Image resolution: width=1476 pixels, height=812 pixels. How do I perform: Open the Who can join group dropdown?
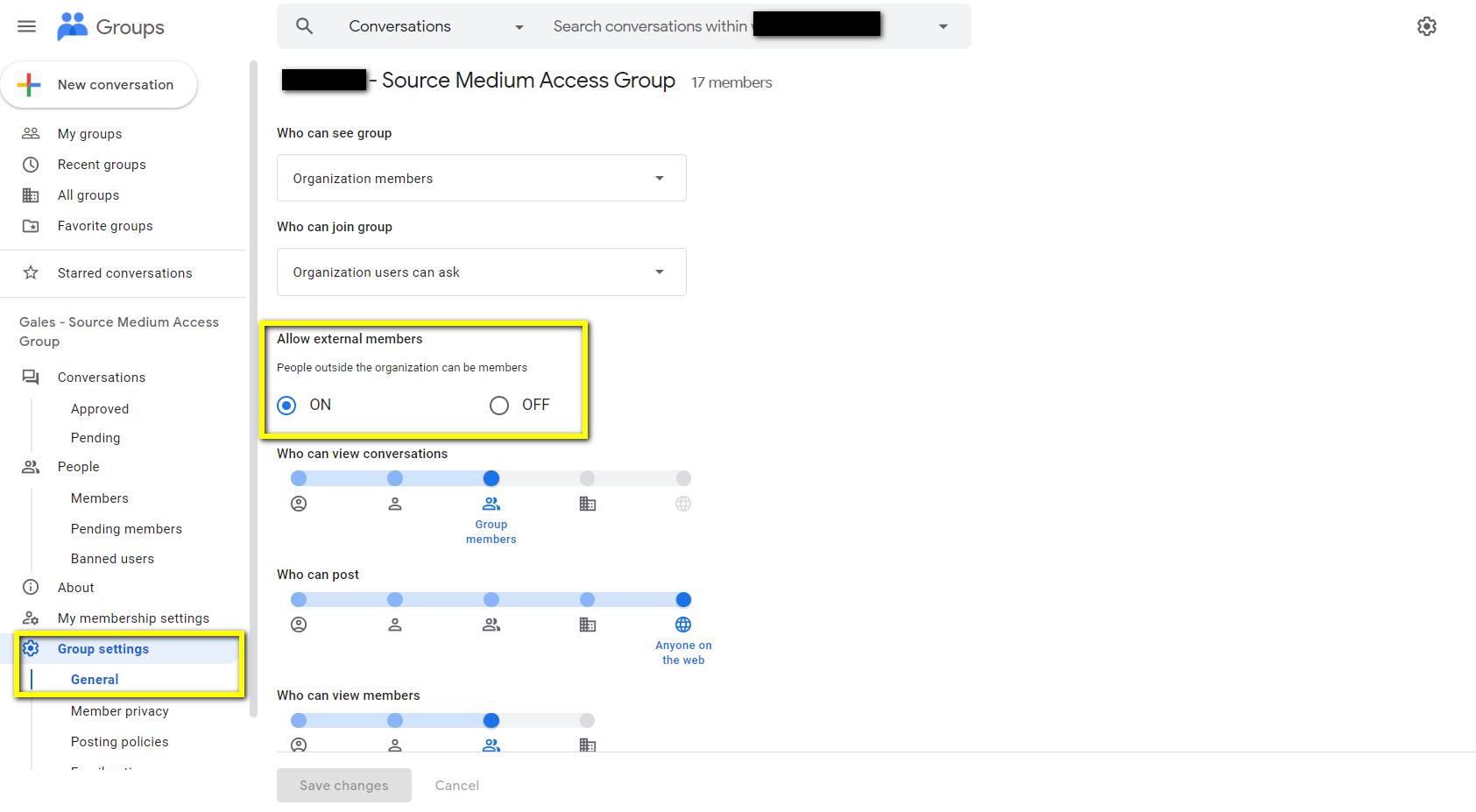click(x=482, y=272)
